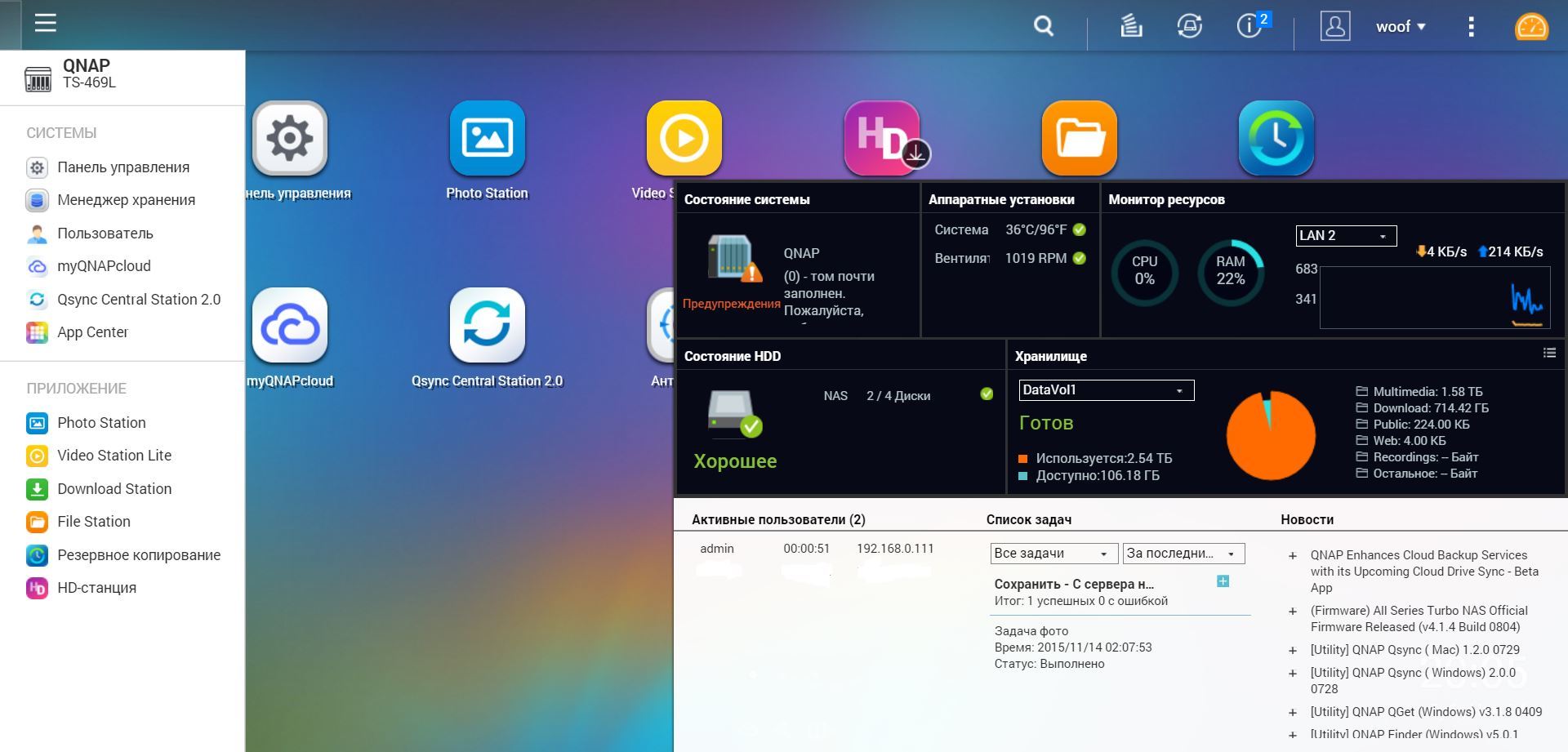This screenshot has height=752, width=1568.
Task: Open event notifications info icon
Action: (1249, 26)
